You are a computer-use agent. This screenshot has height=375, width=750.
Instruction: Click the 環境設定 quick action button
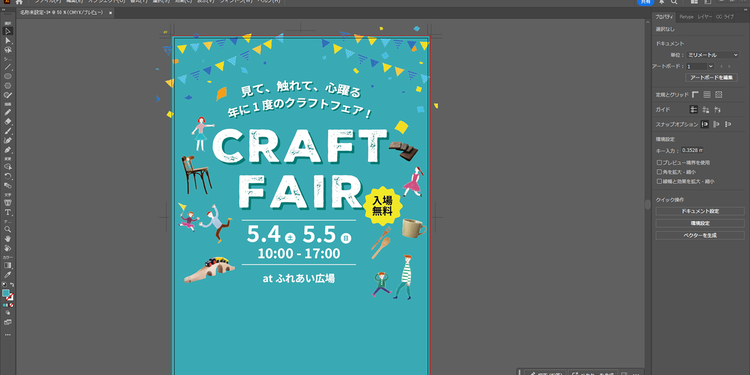pyautogui.click(x=700, y=223)
